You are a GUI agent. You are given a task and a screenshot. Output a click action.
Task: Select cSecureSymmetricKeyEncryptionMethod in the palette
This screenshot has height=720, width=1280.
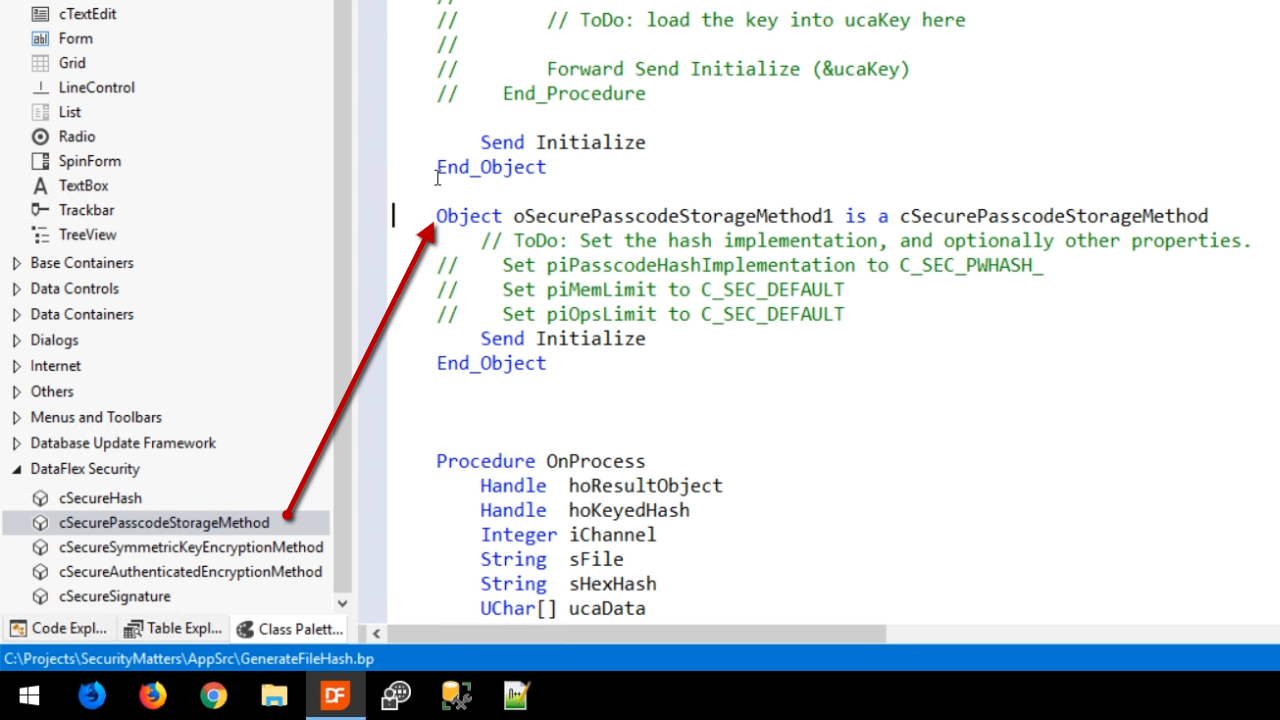(x=190, y=547)
